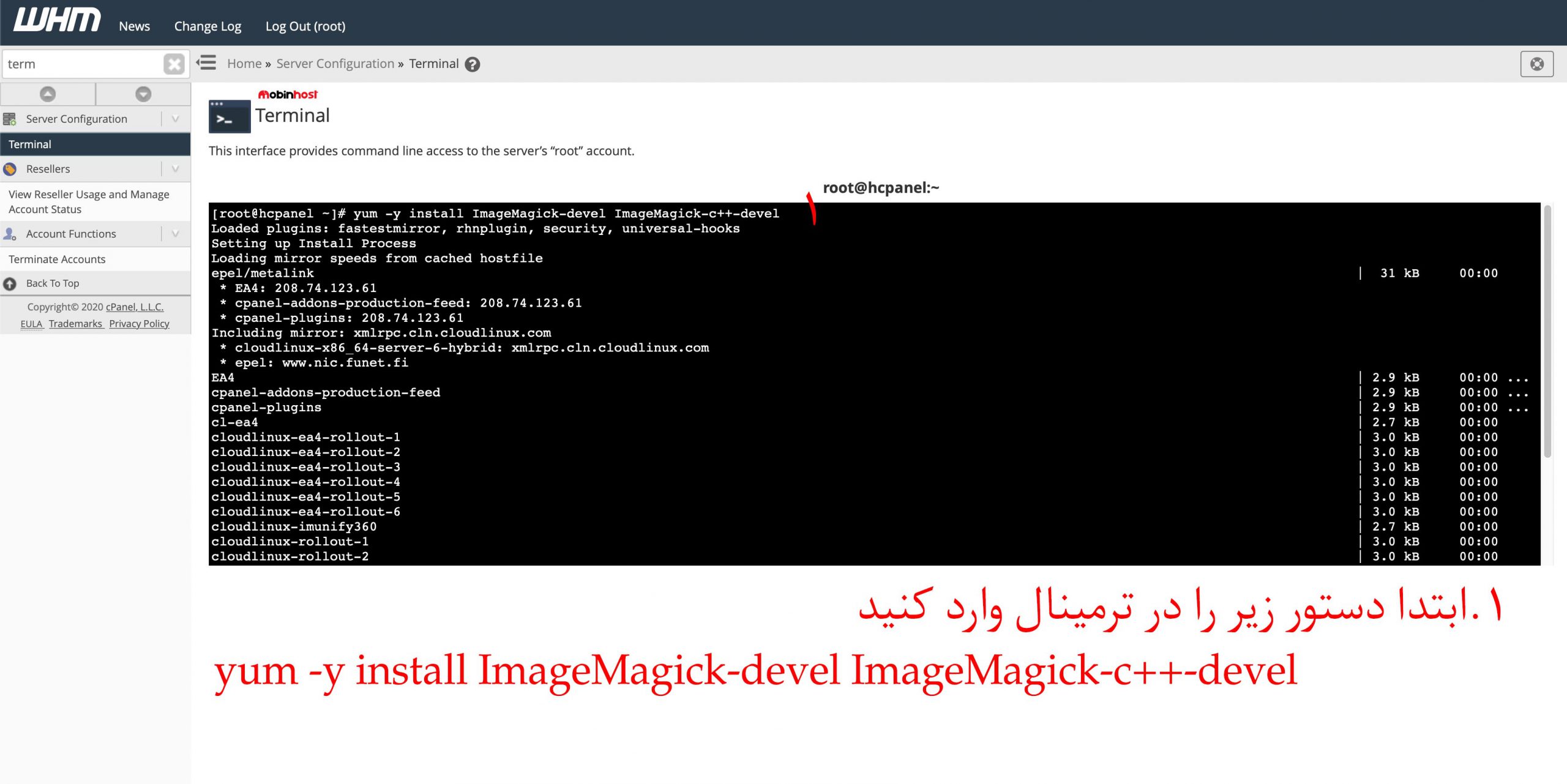Click the up navigation arrow above the sidebar

click(48, 94)
